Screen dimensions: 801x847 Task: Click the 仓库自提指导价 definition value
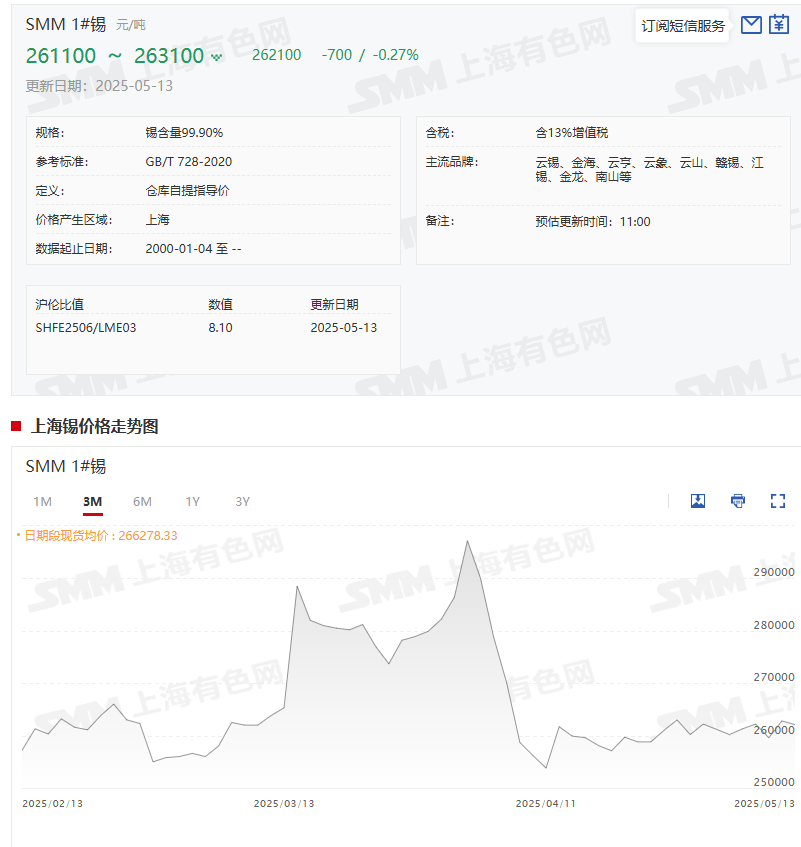(187, 191)
